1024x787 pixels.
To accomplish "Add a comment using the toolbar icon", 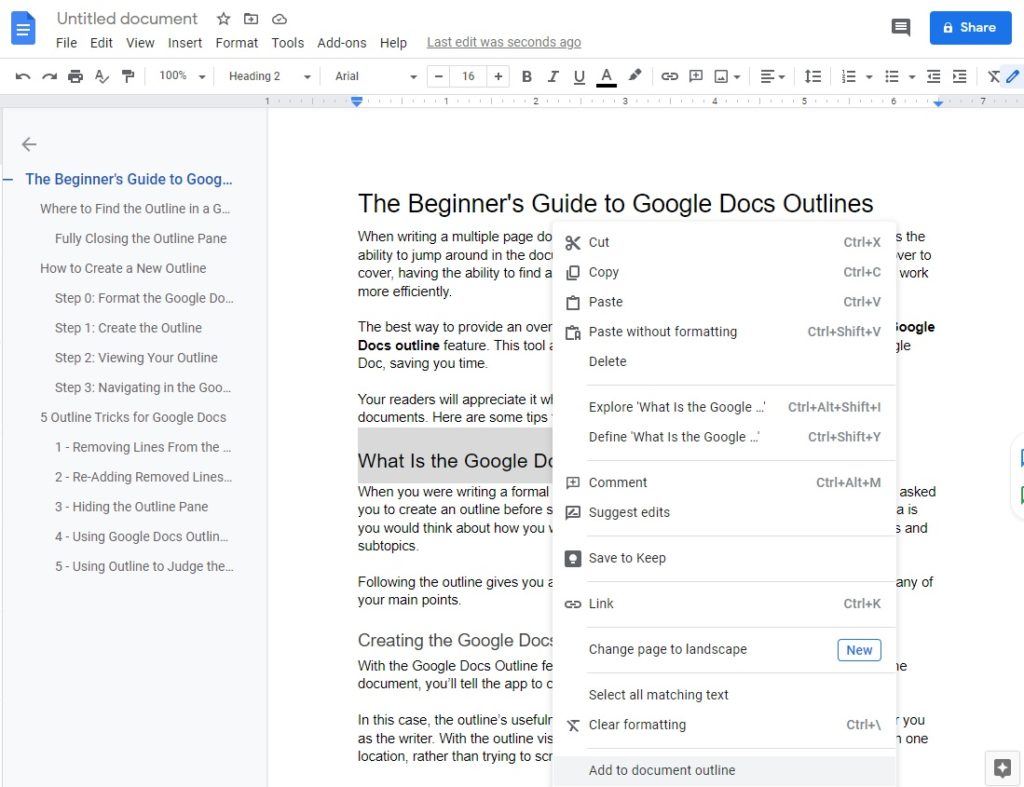I will coord(696,76).
